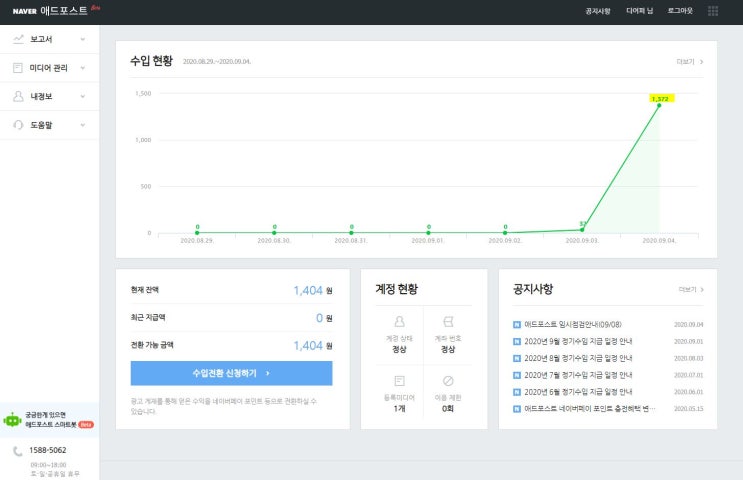The image size is (743, 480).
Task: Click 더보기 in 공지사항 panel
Action: point(690,289)
